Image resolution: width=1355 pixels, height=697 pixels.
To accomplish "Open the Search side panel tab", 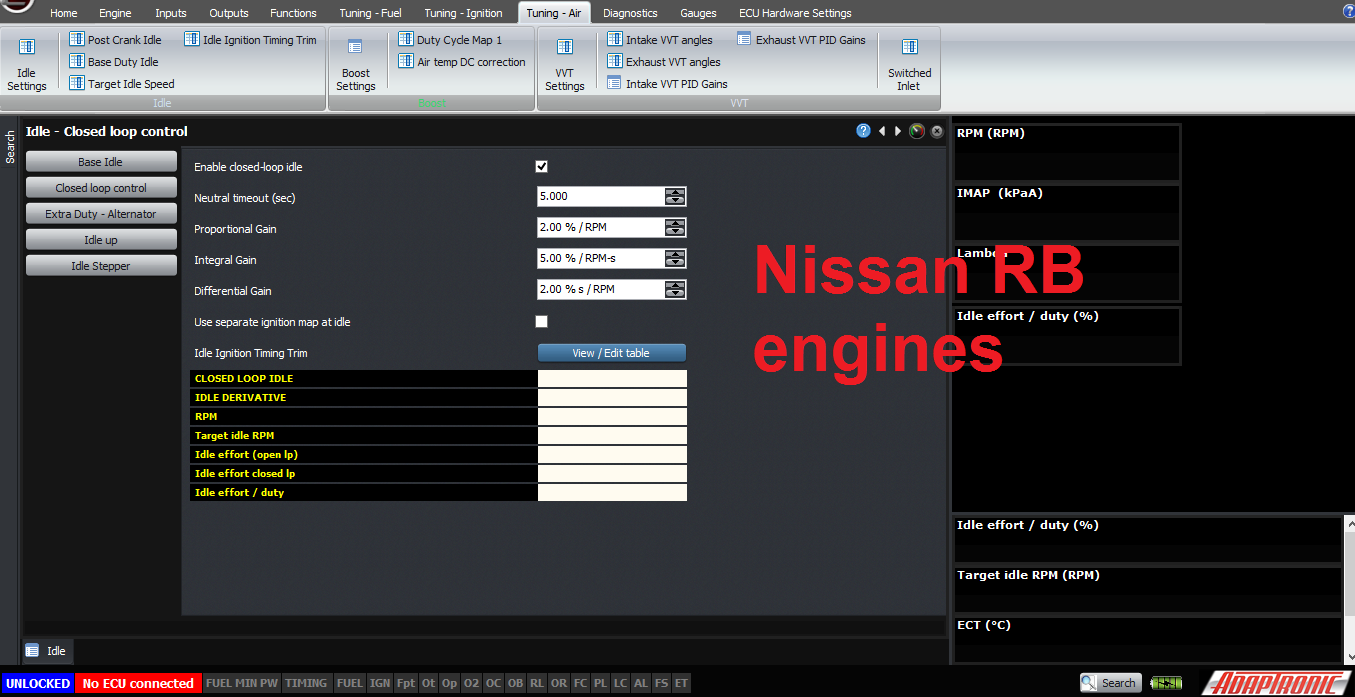I will click(10, 147).
